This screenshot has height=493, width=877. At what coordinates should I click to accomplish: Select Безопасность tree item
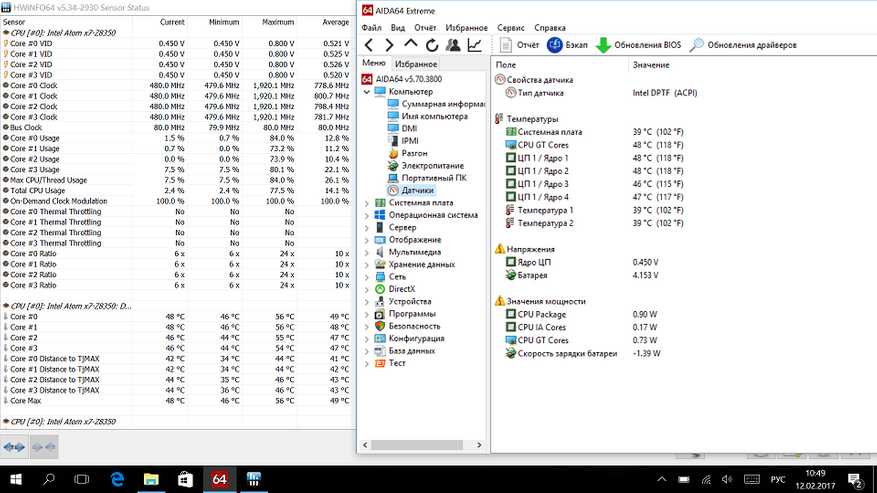(408, 326)
